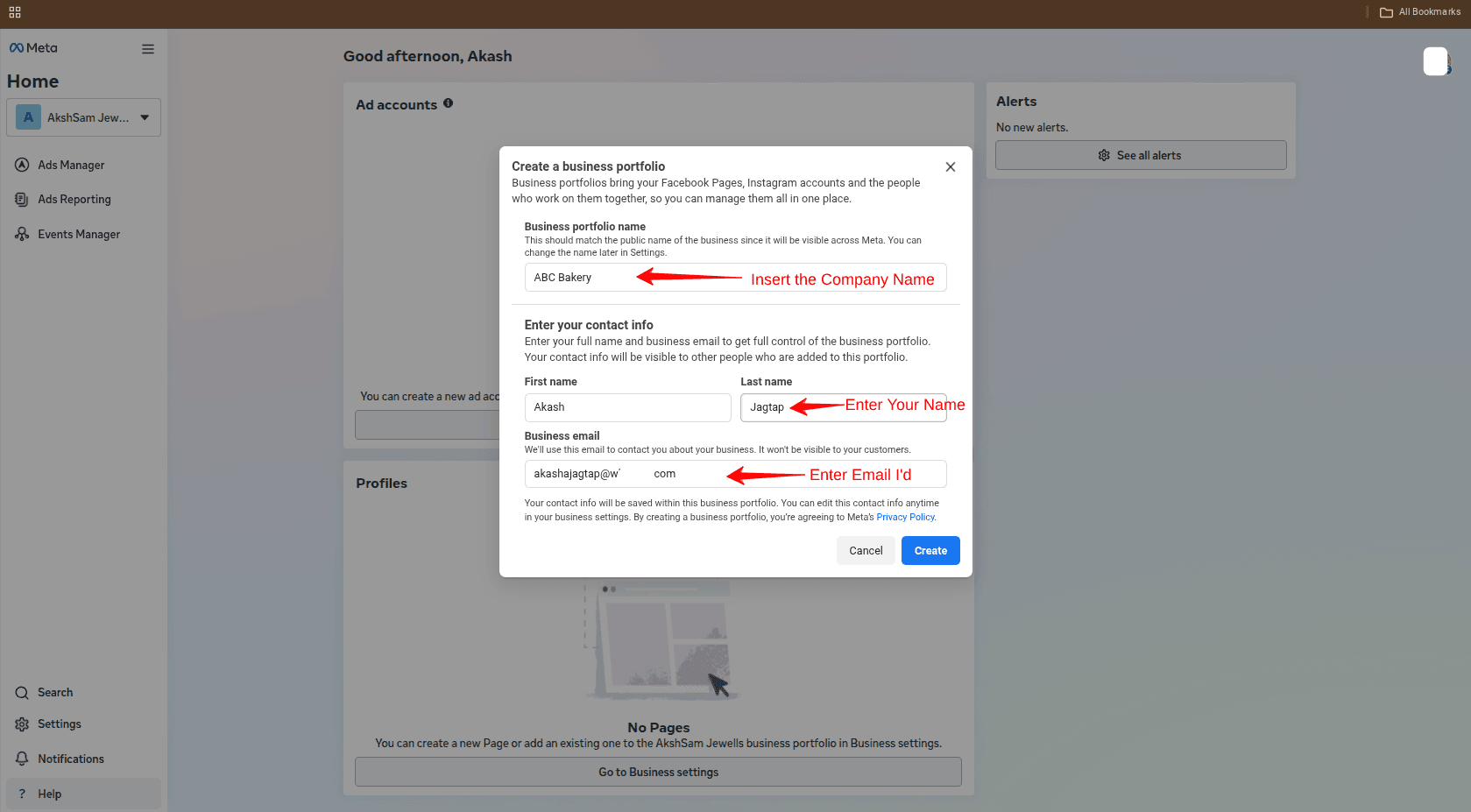Open the Privacy Policy link
The image size is (1471, 812).
click(906, 517)
